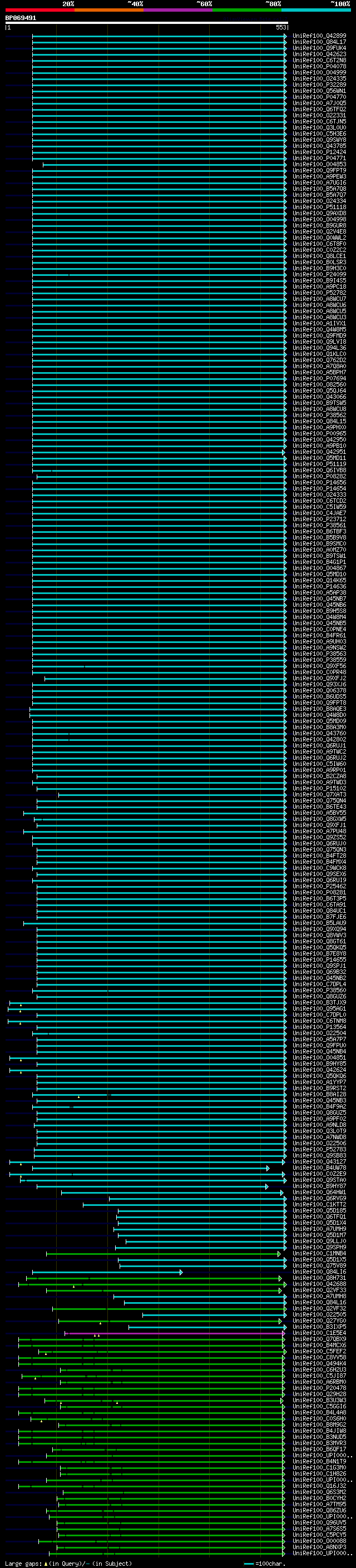The image size is (356, 1568).
Task: Click the purple alignment bar of UniRef100_C1E5E4
Action: pos(175,1333)
